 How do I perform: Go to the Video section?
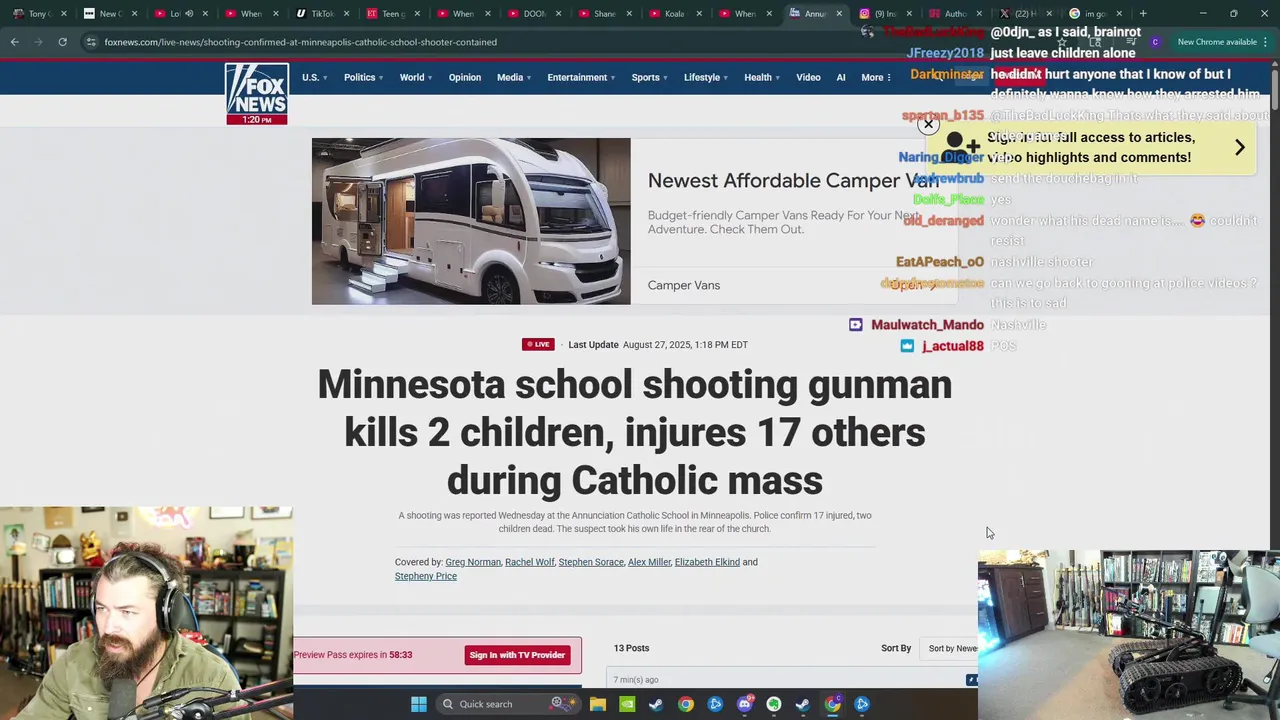coord(808,77)
